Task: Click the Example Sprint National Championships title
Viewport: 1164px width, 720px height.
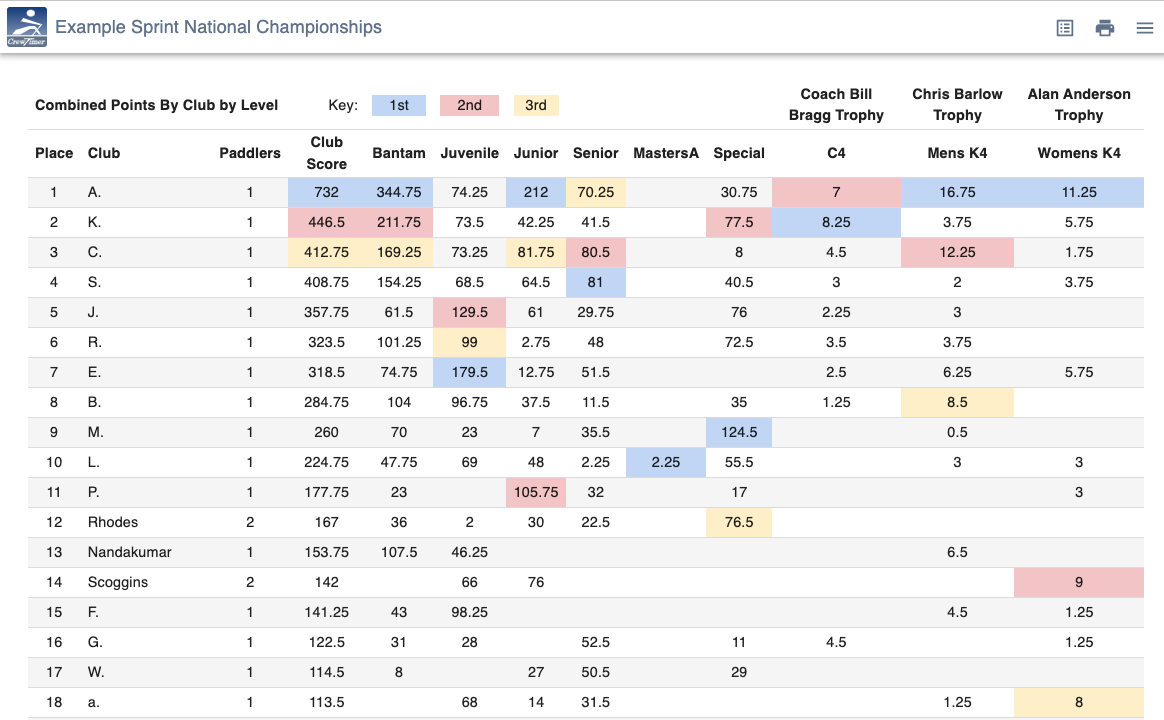Action: point(218,27)
